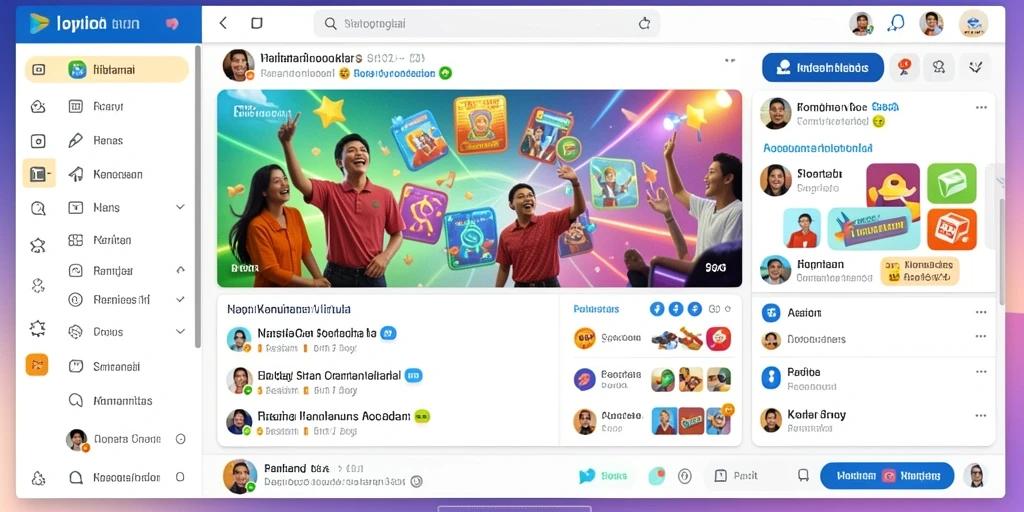Expand the Nans sidebar item chevron

pos(180,207)
